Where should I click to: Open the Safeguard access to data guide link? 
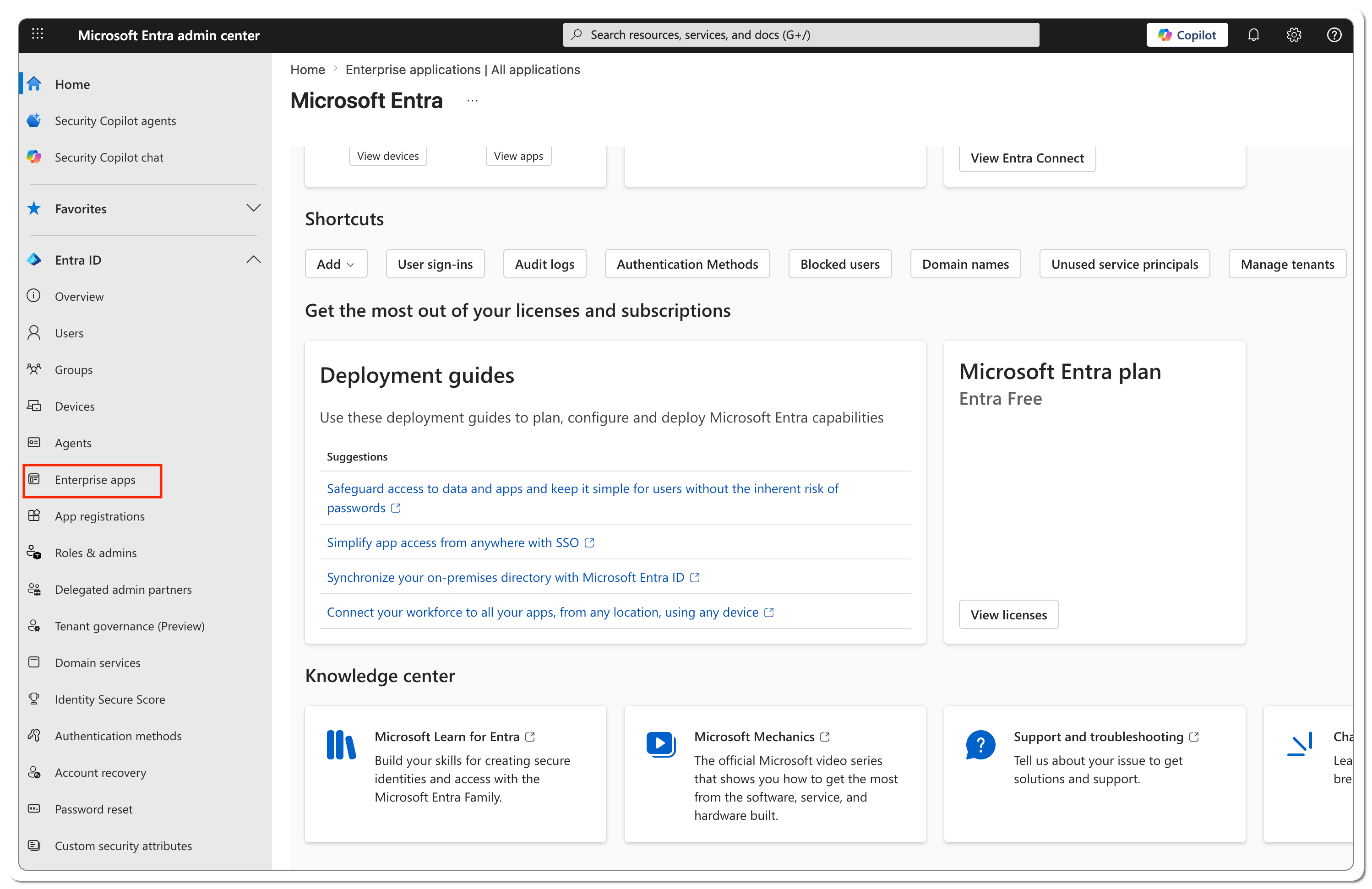[x=583, y=499]
